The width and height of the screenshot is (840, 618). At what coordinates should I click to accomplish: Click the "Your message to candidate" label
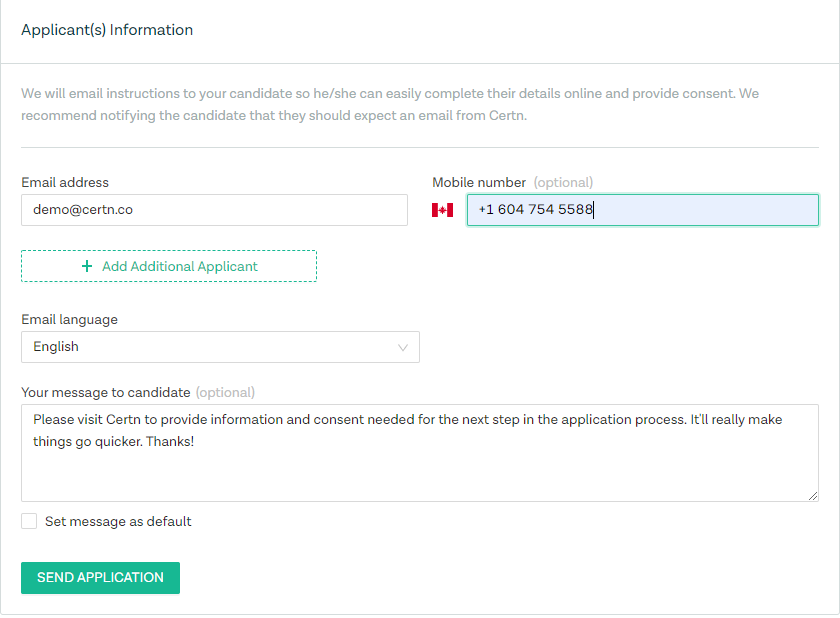pyautogui.click(x=105, y=392)
